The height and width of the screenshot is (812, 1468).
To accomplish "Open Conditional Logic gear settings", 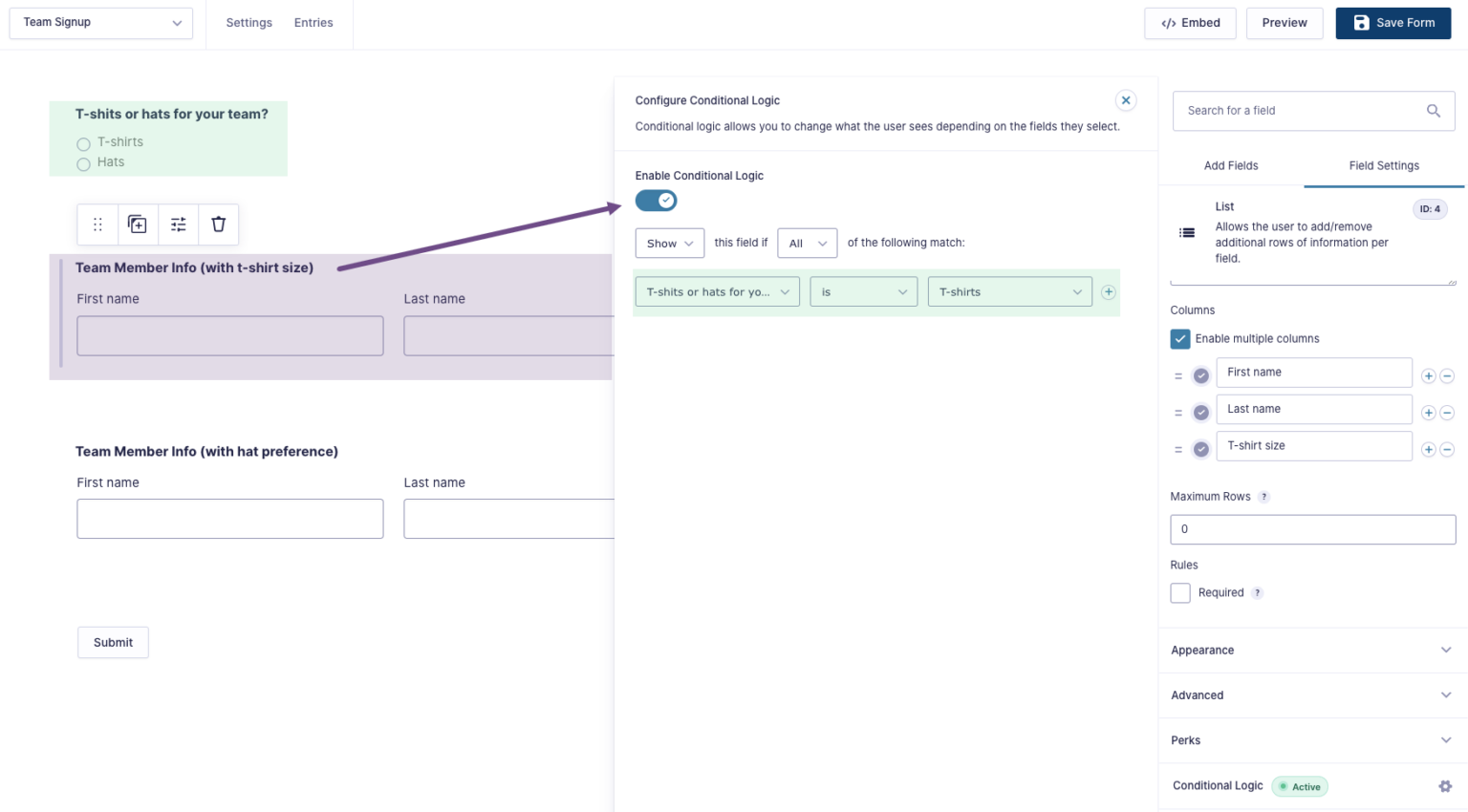I will (1445, 786).
